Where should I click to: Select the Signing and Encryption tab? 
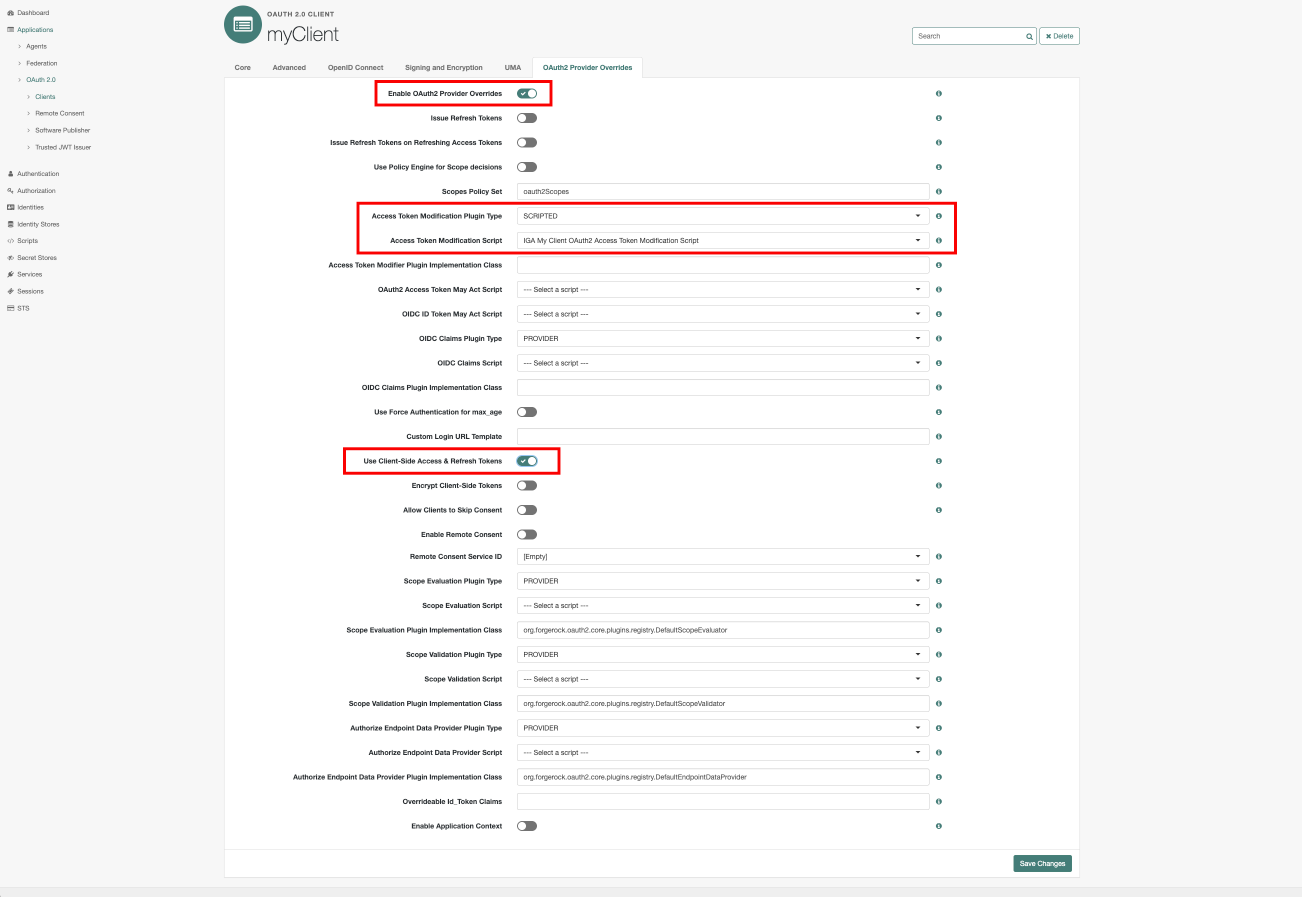[x=443, y=67]
